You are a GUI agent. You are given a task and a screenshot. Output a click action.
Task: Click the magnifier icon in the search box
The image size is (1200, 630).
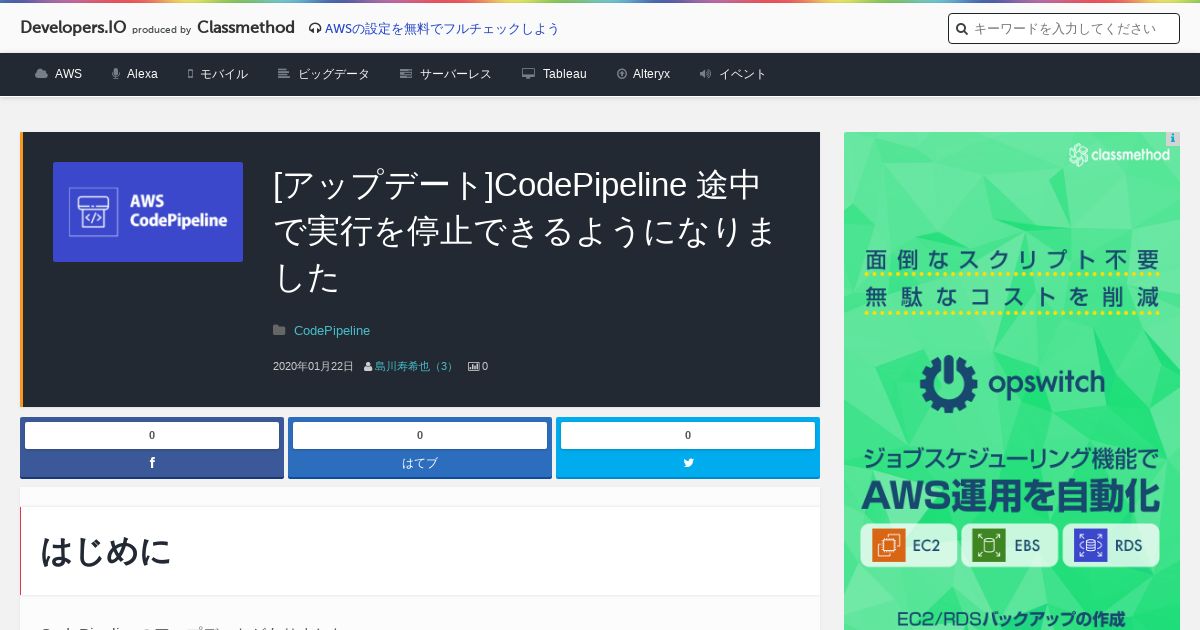pyautogui.click(x=962, y=29)
